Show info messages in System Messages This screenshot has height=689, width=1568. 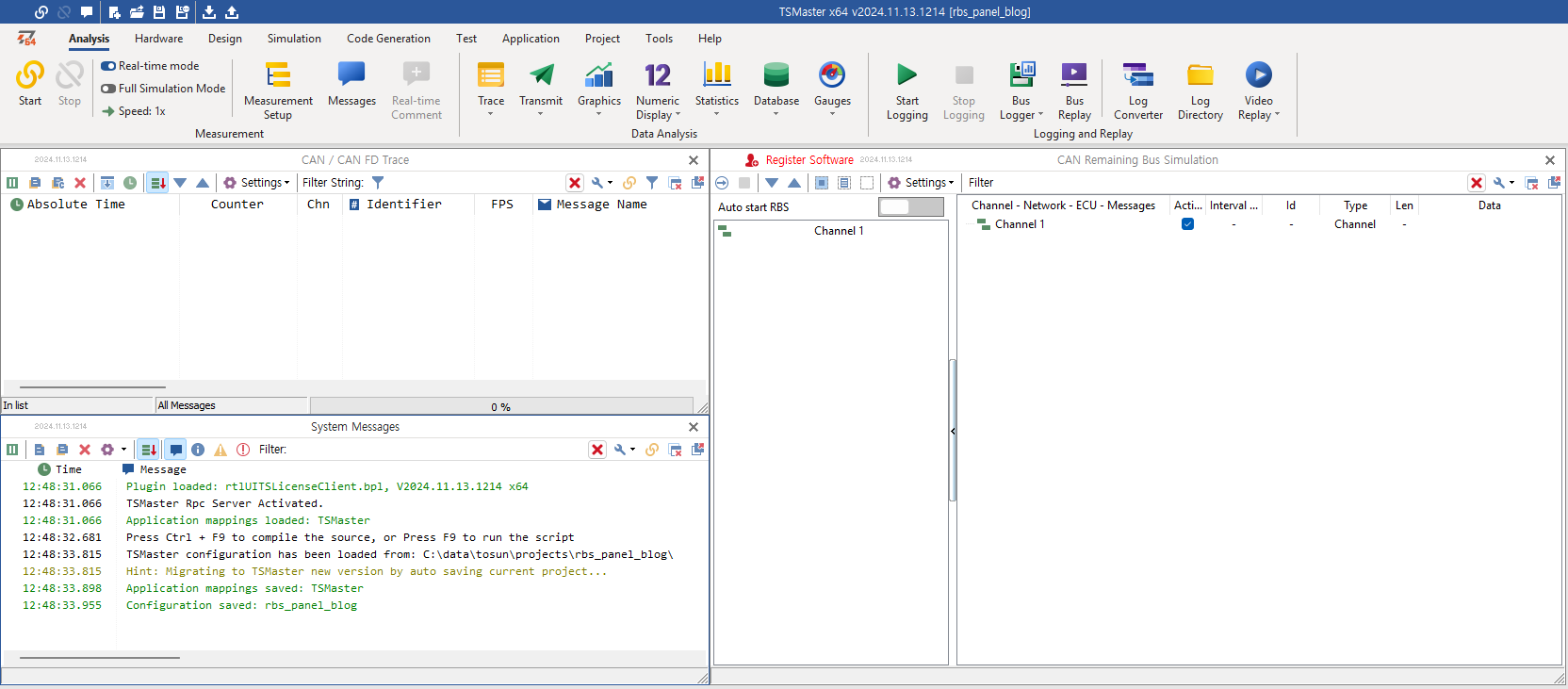click(x=198, y=450)
